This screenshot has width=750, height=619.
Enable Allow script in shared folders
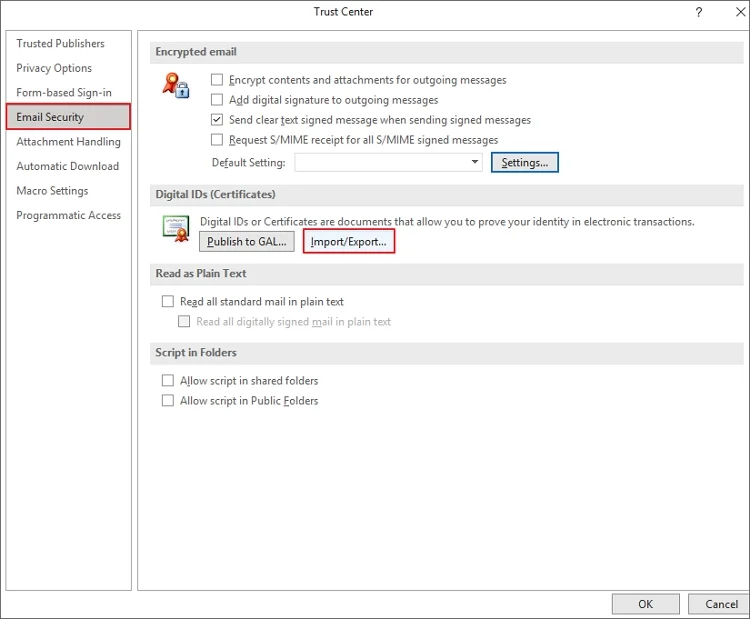click(168, 380)
